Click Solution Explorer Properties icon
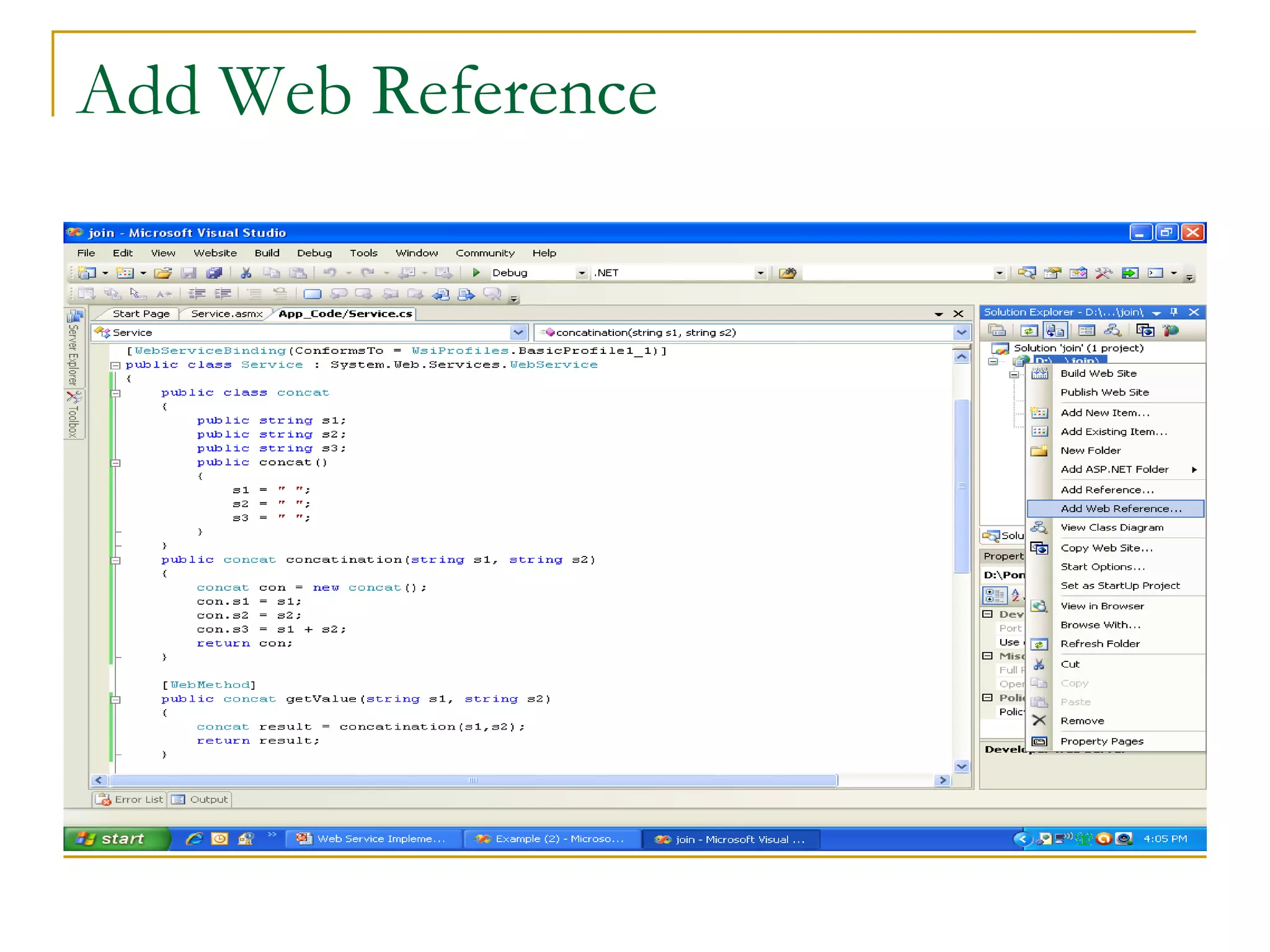Viewport: 1270px width, 952px height. coord(1086,331)
